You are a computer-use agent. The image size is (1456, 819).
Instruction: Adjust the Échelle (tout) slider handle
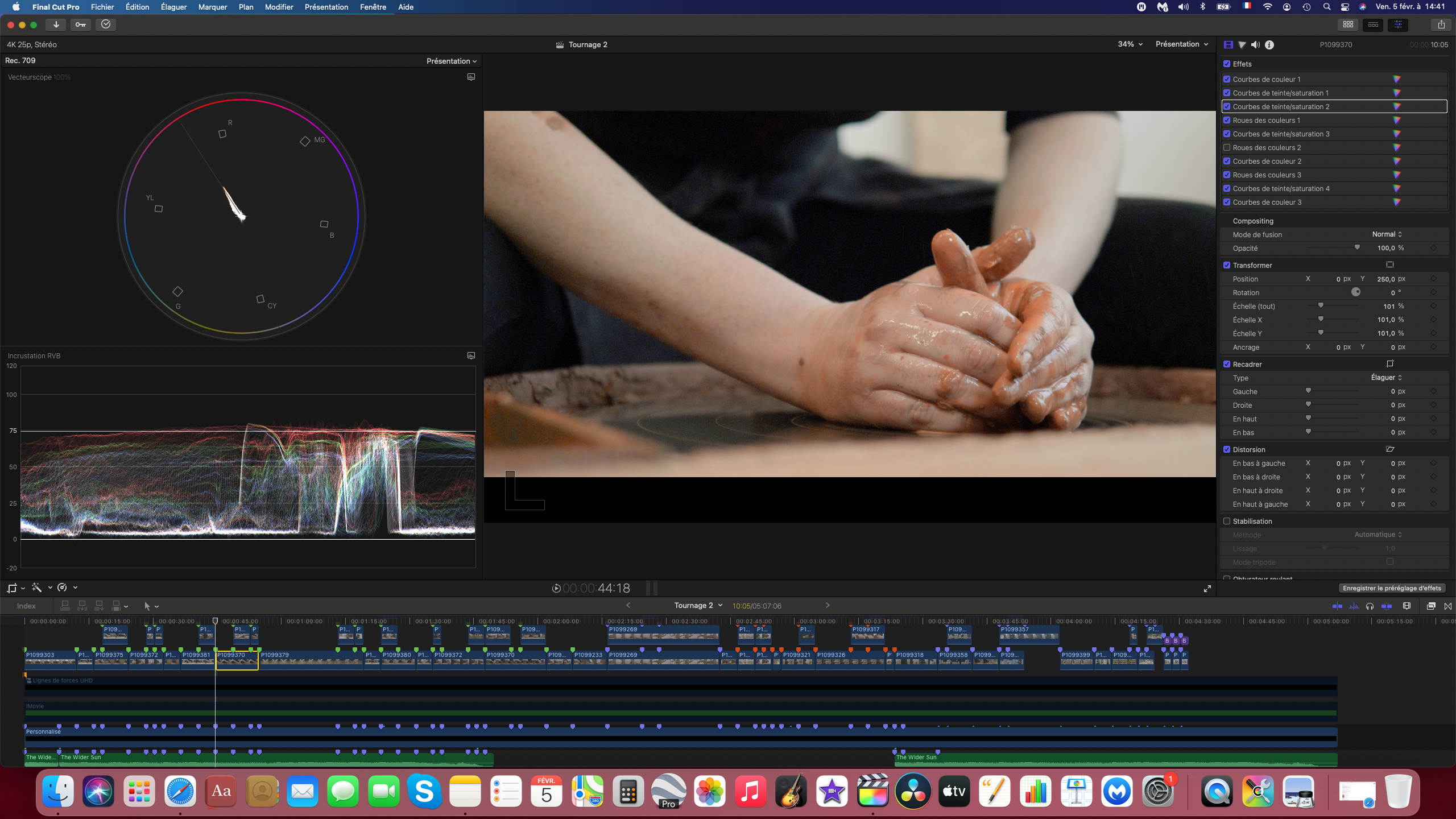1321,305
